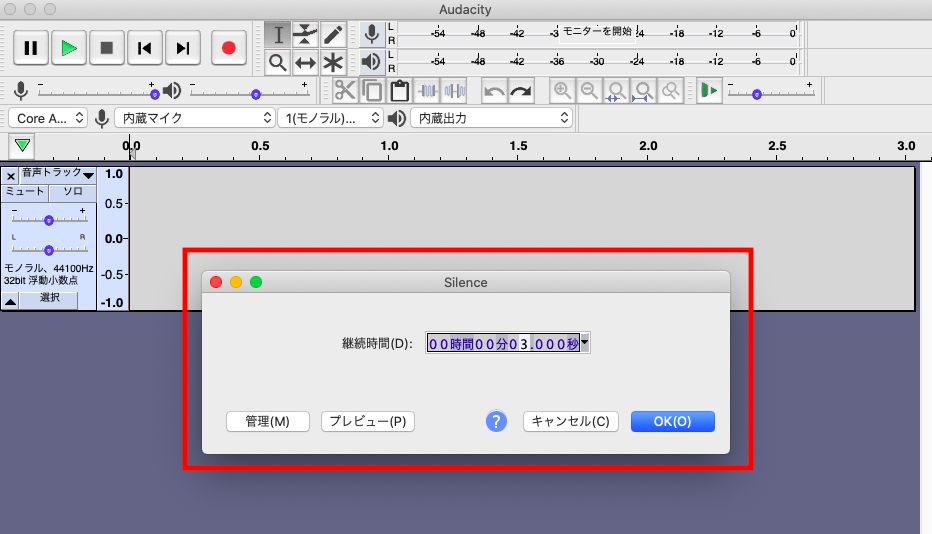This screenshot has height=534, width=932.
Task: Click the timeline green triangle pin button
Action: 23,146
